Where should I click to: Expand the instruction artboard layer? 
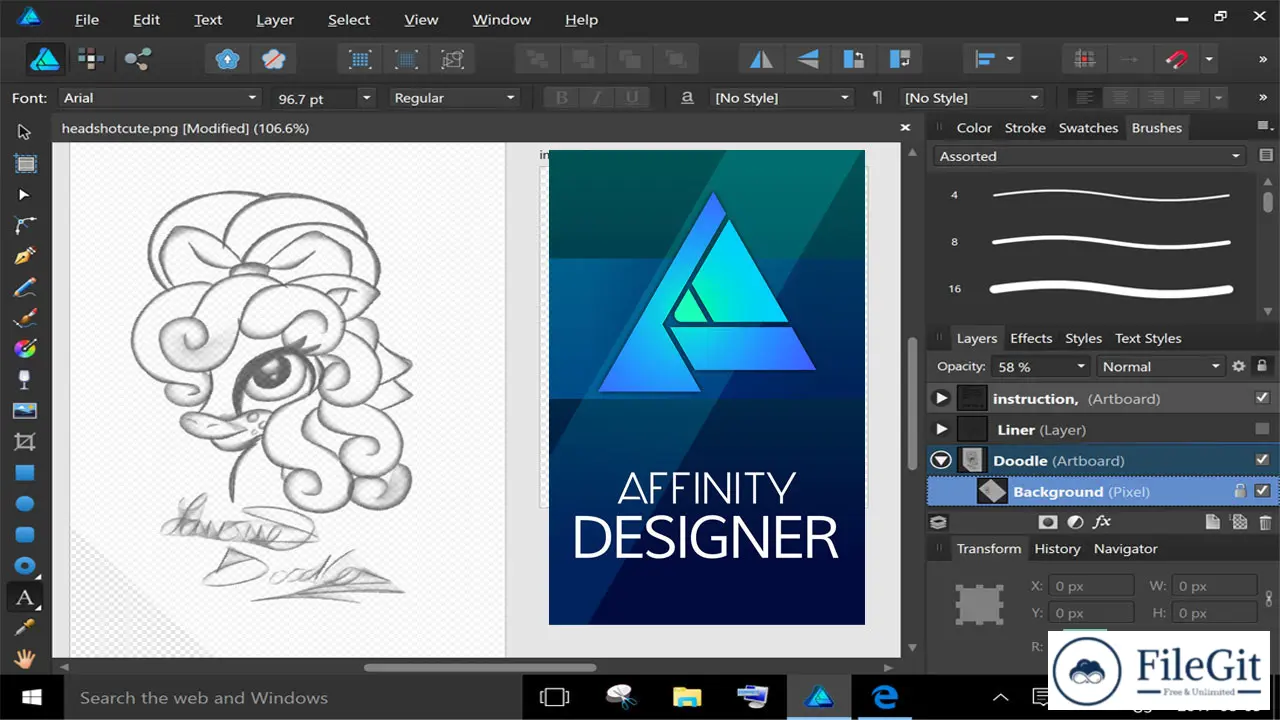[x=941, y=398]
